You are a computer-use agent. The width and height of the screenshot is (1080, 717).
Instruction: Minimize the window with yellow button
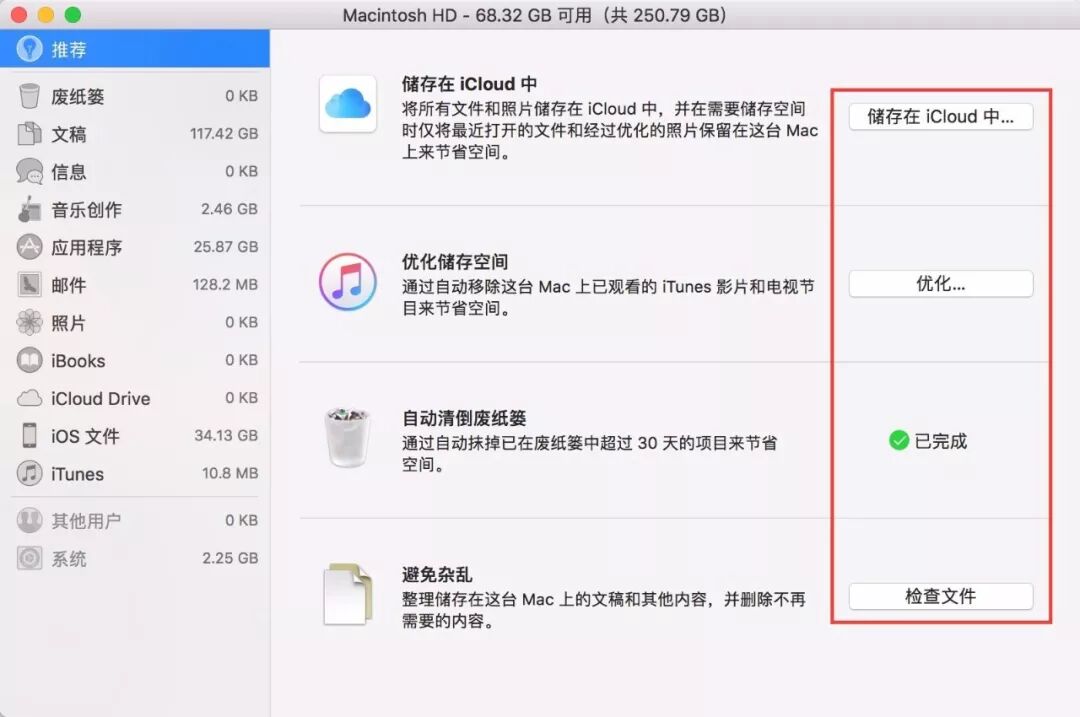tap(45, 14)
